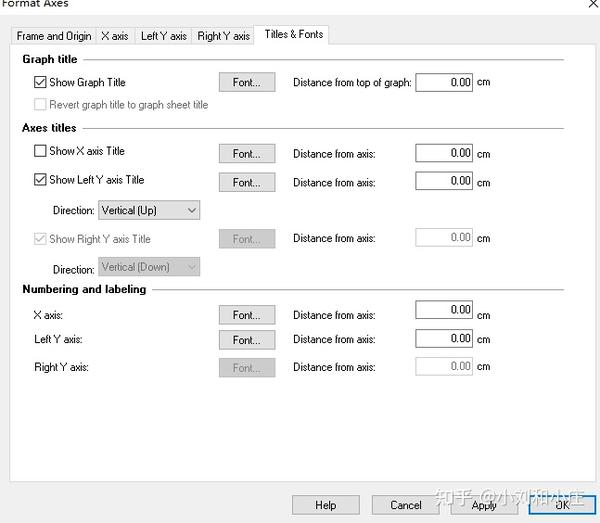
Task: Switch to the Frame and Origin tab
Action: [x=54, y=36]
